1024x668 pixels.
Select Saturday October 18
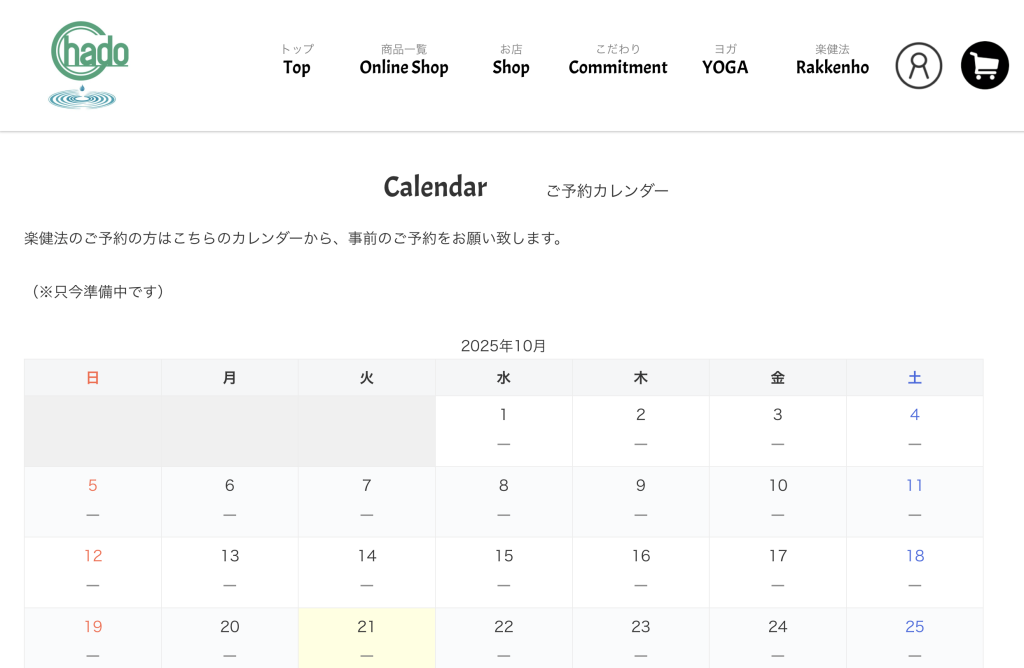pos(914,571)
